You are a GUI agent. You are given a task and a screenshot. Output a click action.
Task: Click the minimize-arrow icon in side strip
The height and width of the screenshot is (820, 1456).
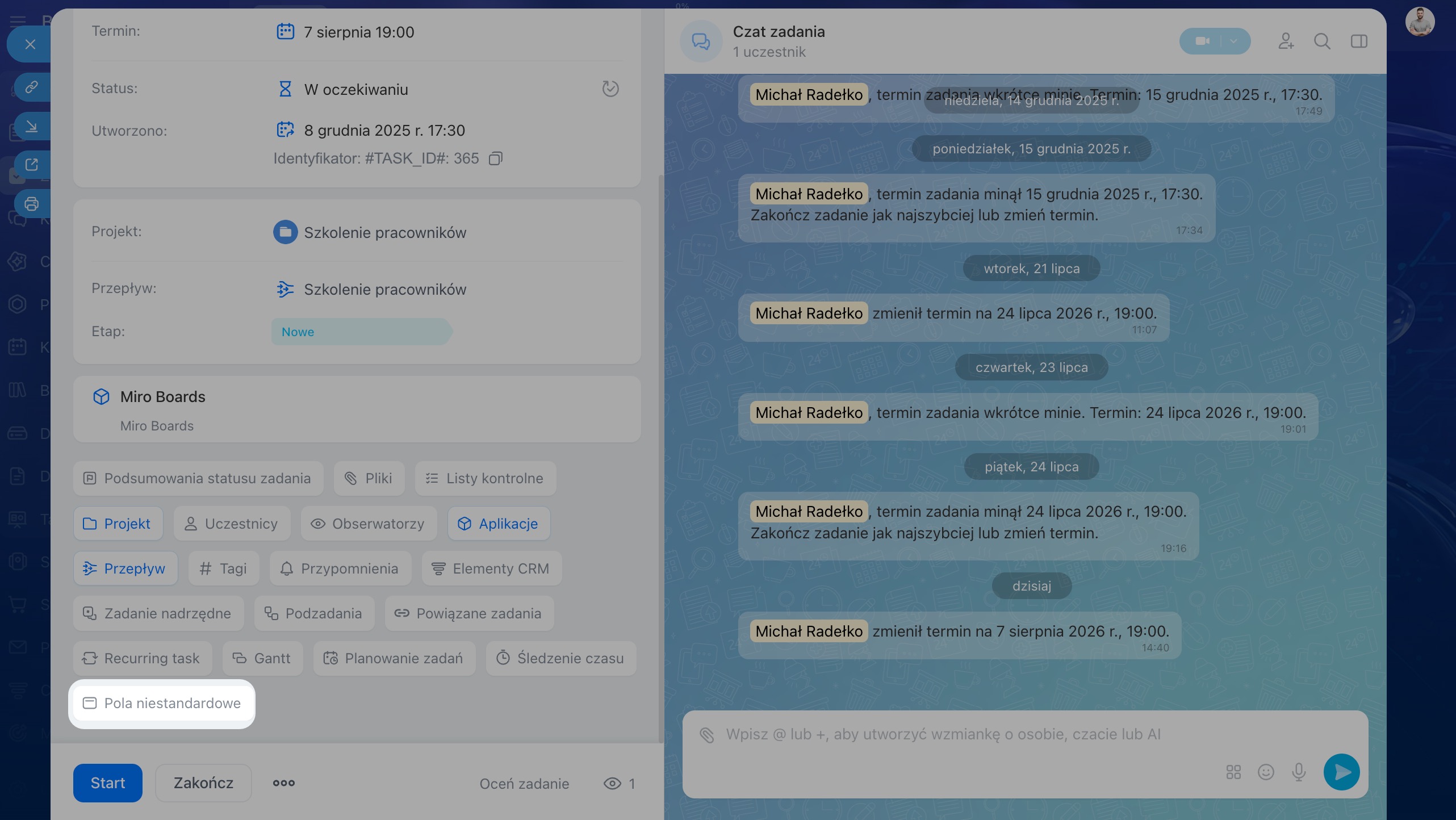[x=32, y=126]
